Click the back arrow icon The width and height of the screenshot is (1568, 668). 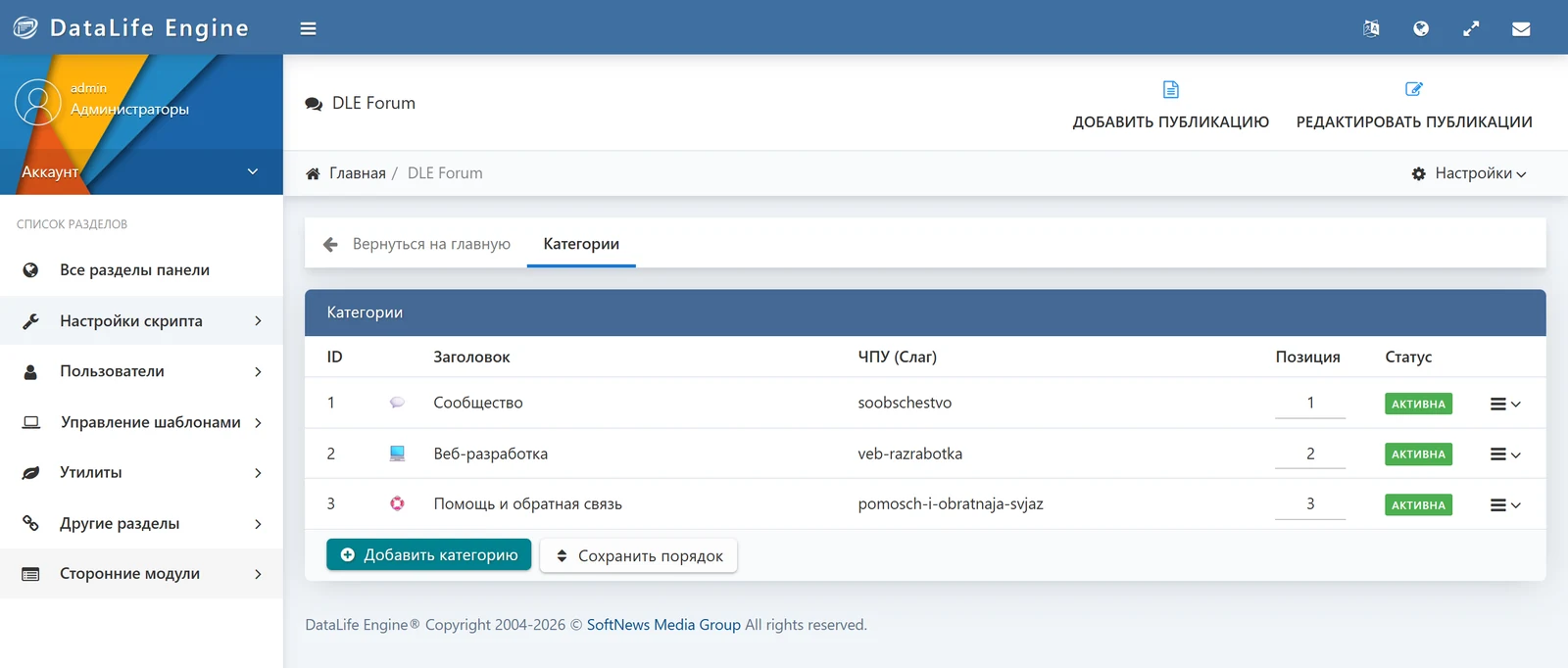[330, 244]
